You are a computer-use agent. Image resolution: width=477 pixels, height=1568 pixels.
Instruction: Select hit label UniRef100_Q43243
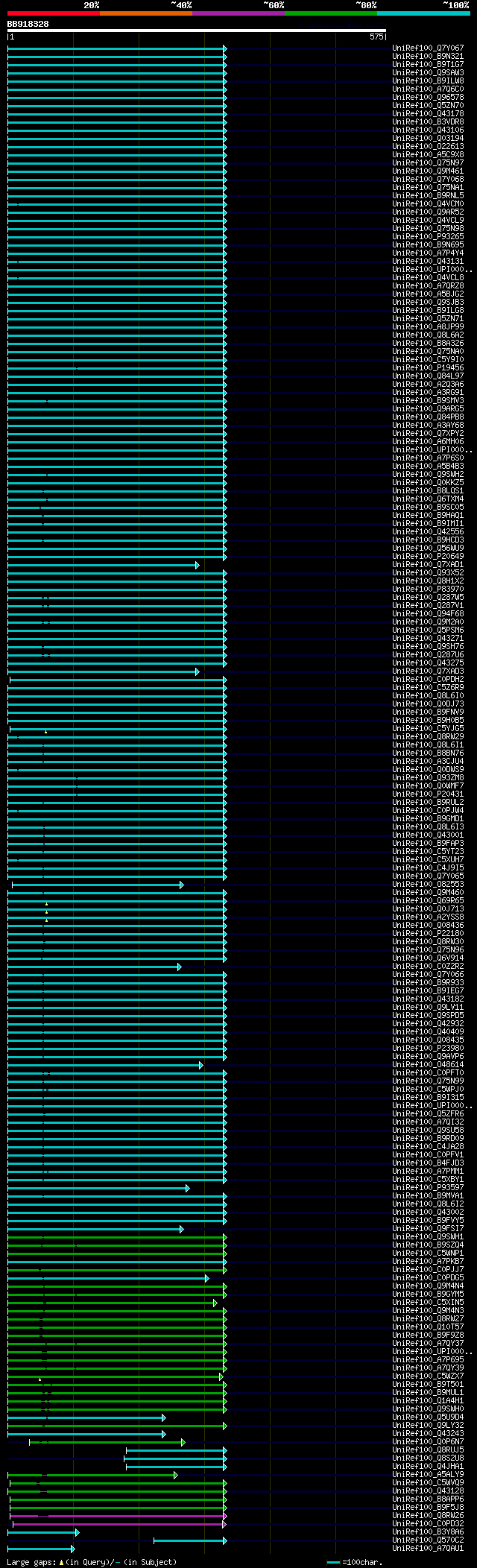[428, 1434]
